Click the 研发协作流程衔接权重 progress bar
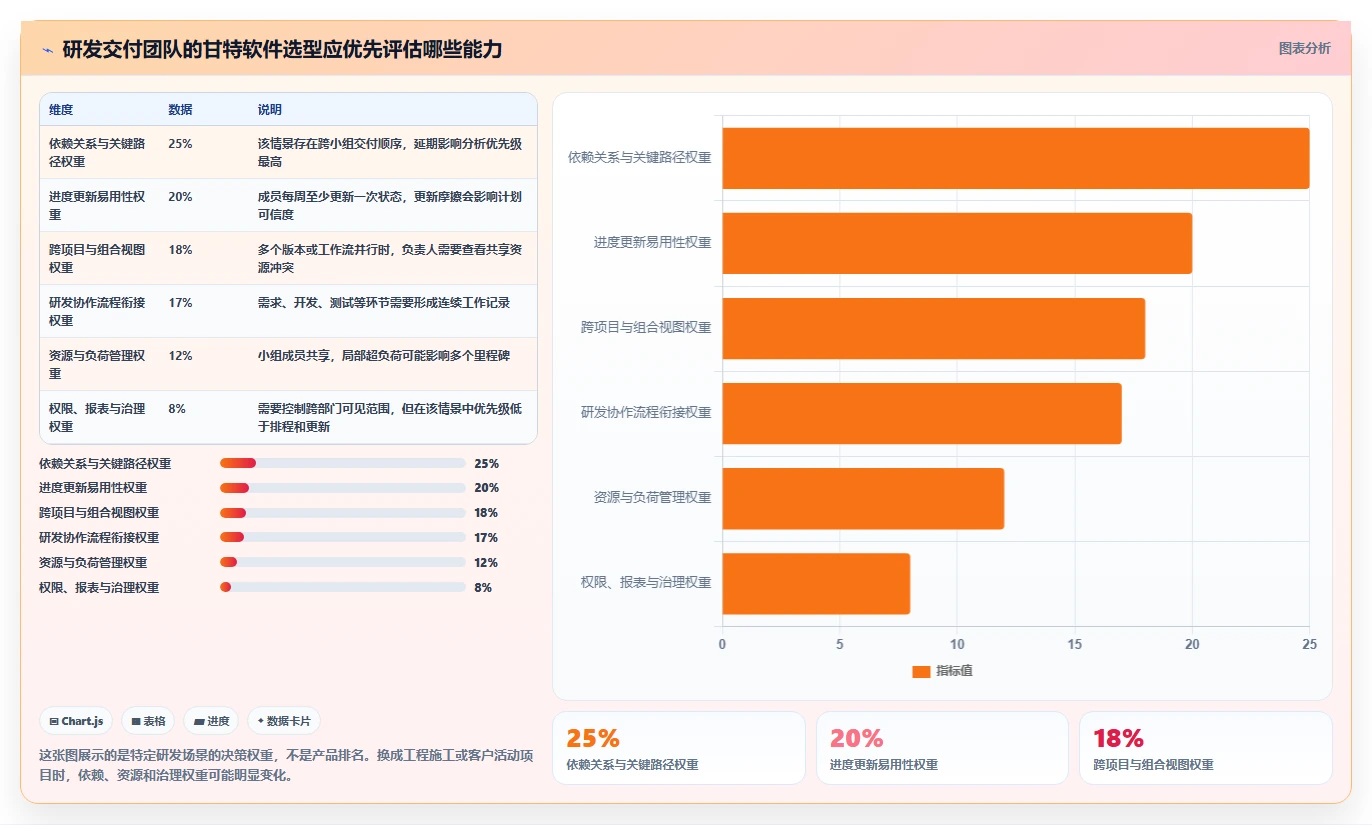This screenshot has height=825, width=1372. click(343, 538)
